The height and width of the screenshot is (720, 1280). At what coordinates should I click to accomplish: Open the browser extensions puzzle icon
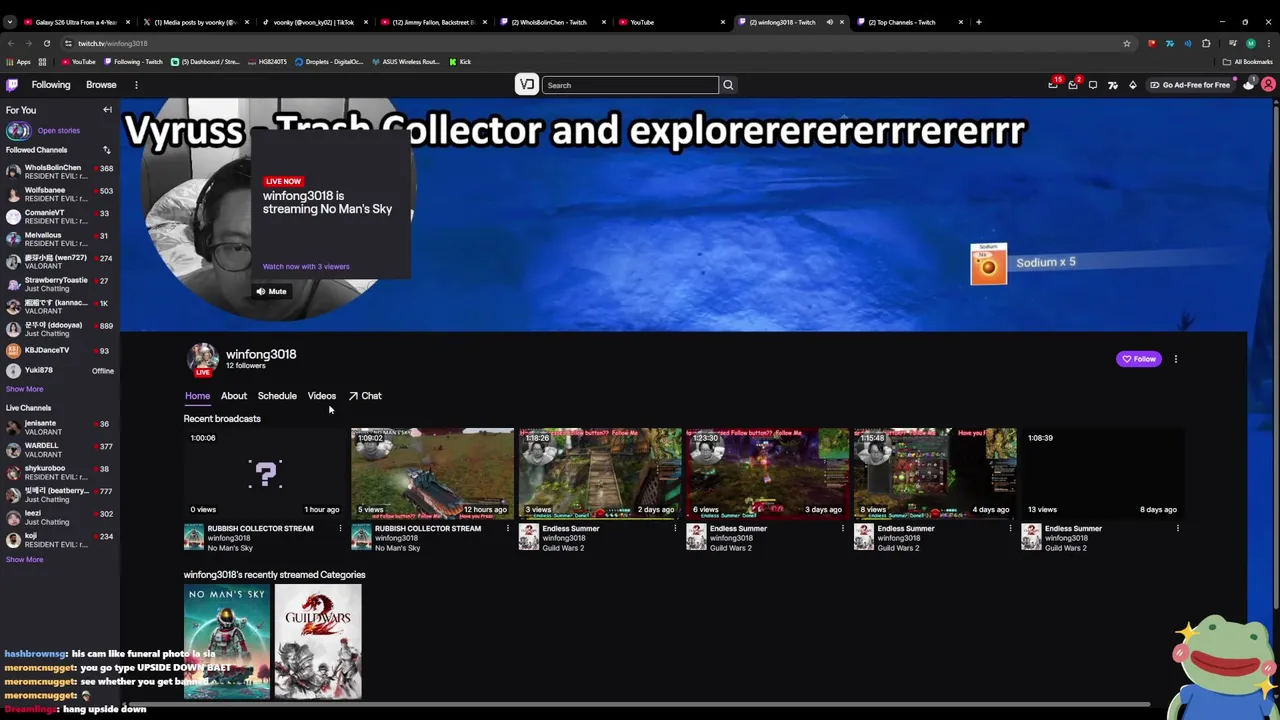click(1206, 43)
